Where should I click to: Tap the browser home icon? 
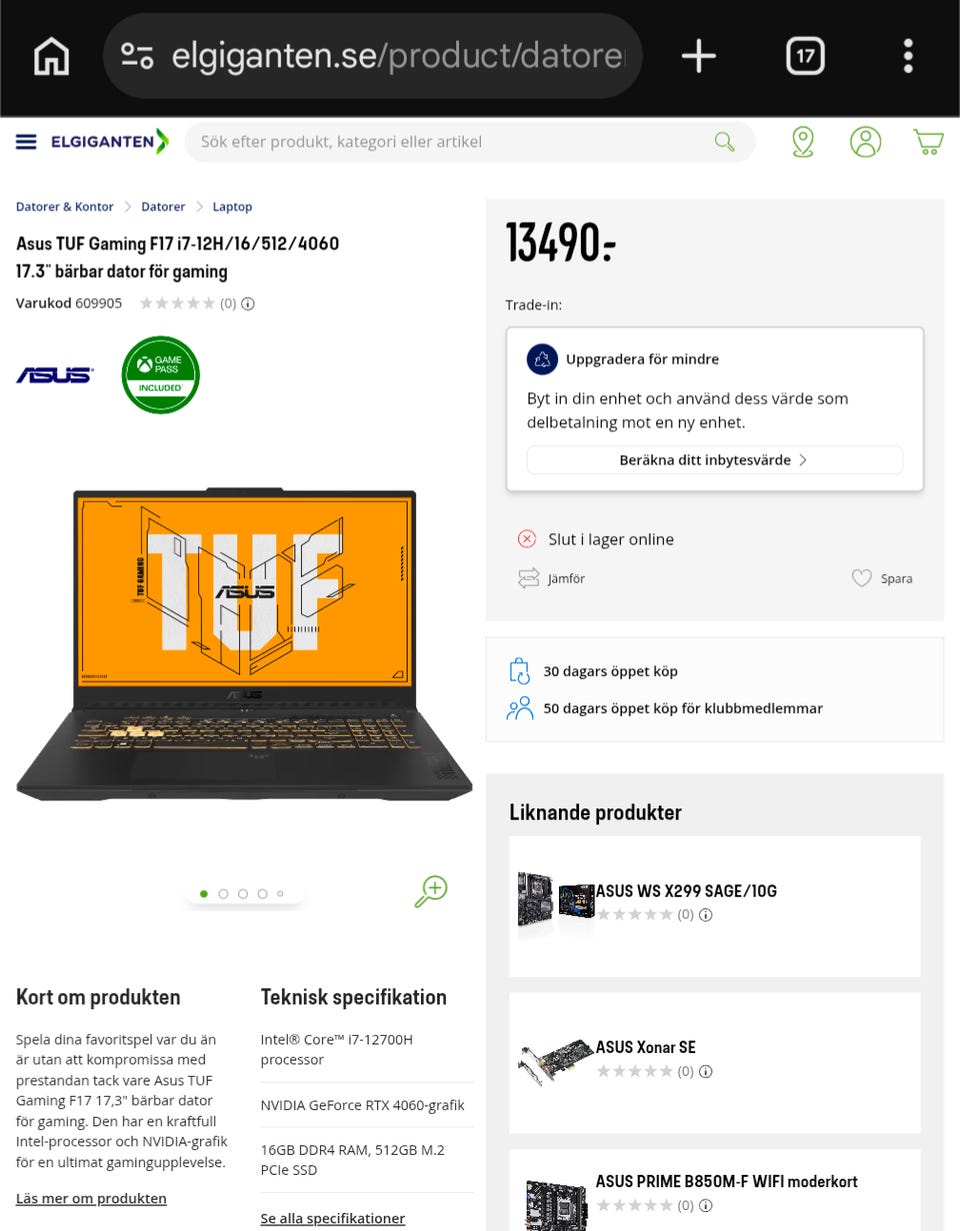52,56
